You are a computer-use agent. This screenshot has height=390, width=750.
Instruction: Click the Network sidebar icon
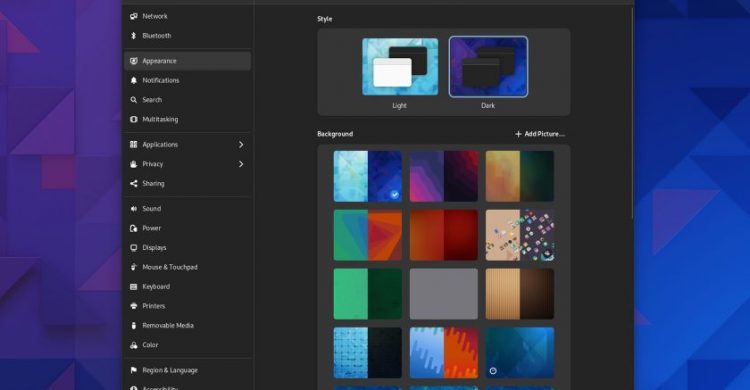(133, 16)
